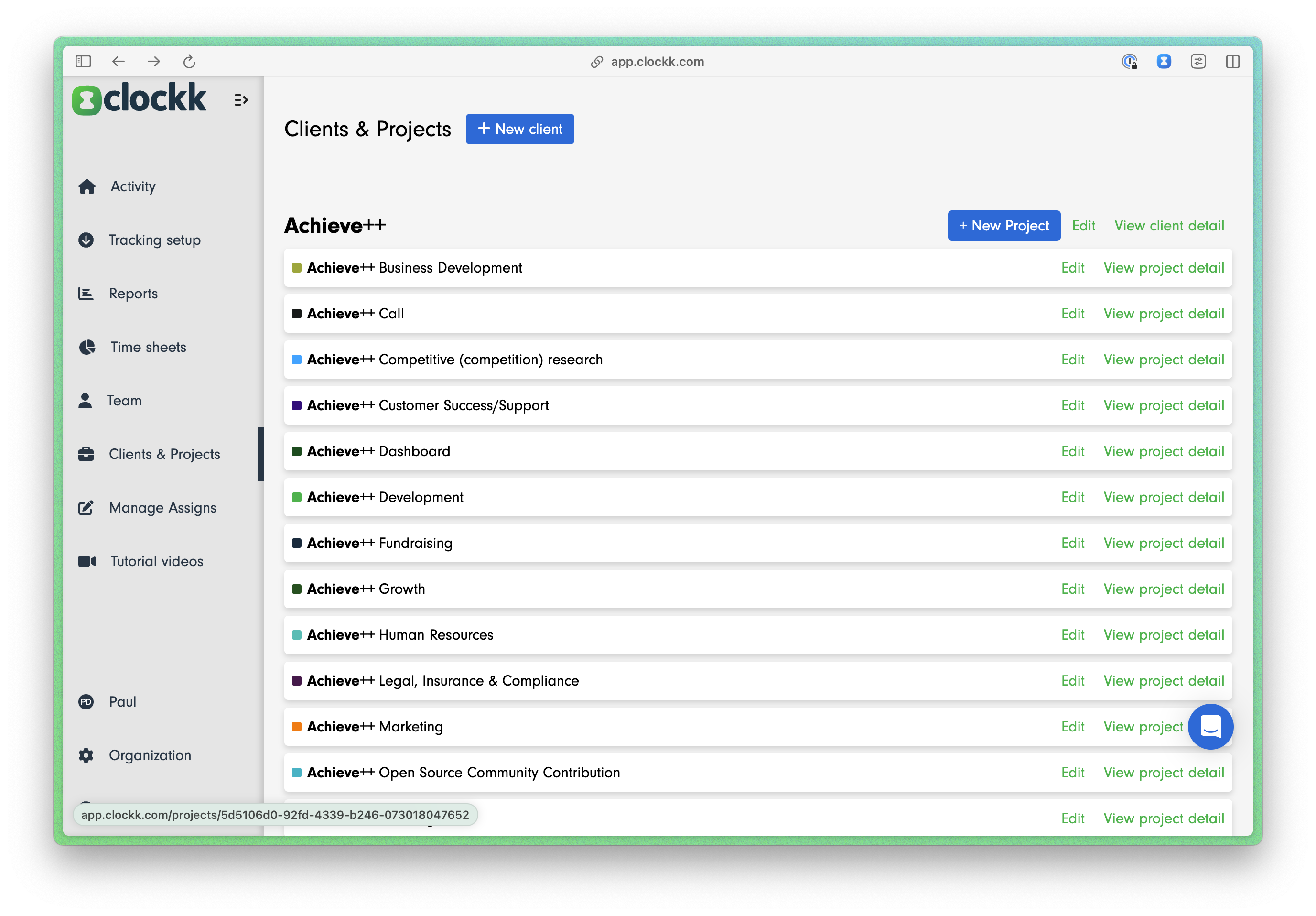Click blue color swatch for Competitive research
This screenshot has height=916, width=1316.
[297, 360]
